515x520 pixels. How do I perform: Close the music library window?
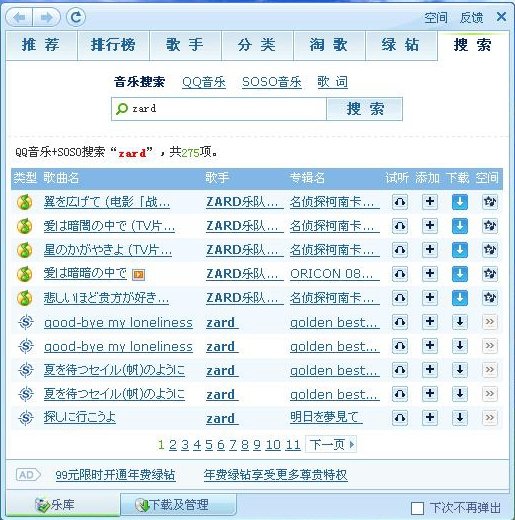click(501, 17)
